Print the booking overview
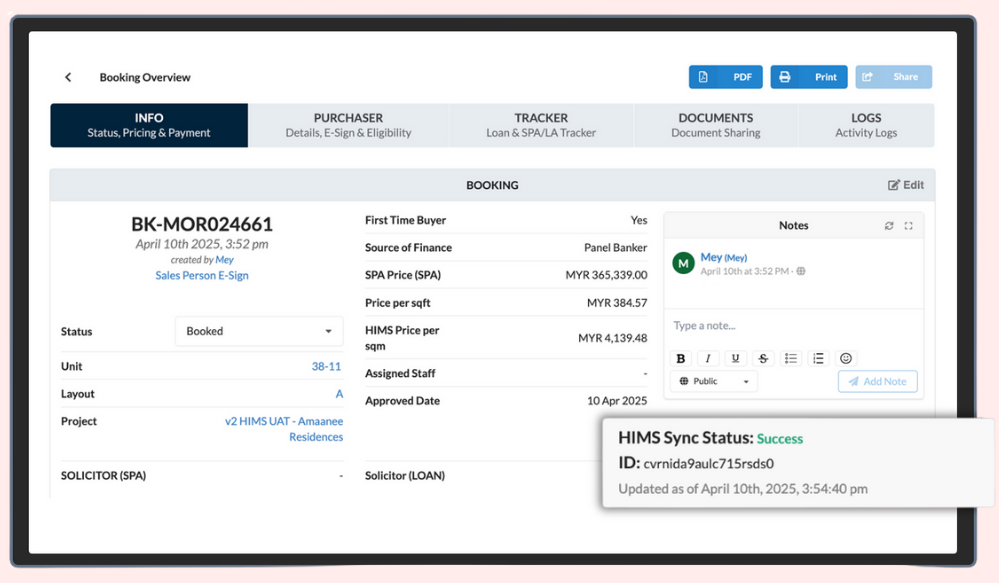 click(809, 77)
